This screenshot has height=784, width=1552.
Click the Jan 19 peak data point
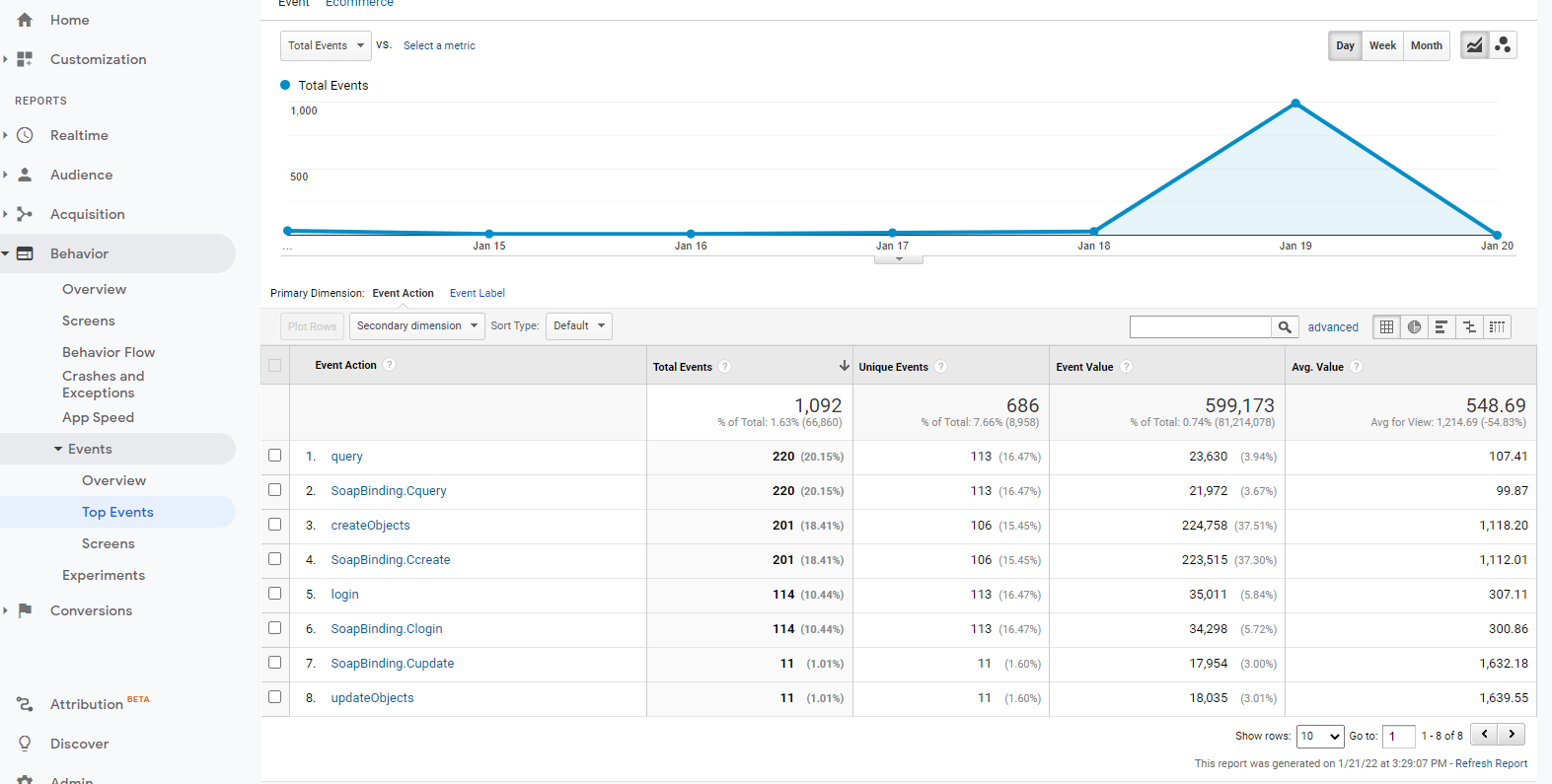point(1295,104)
